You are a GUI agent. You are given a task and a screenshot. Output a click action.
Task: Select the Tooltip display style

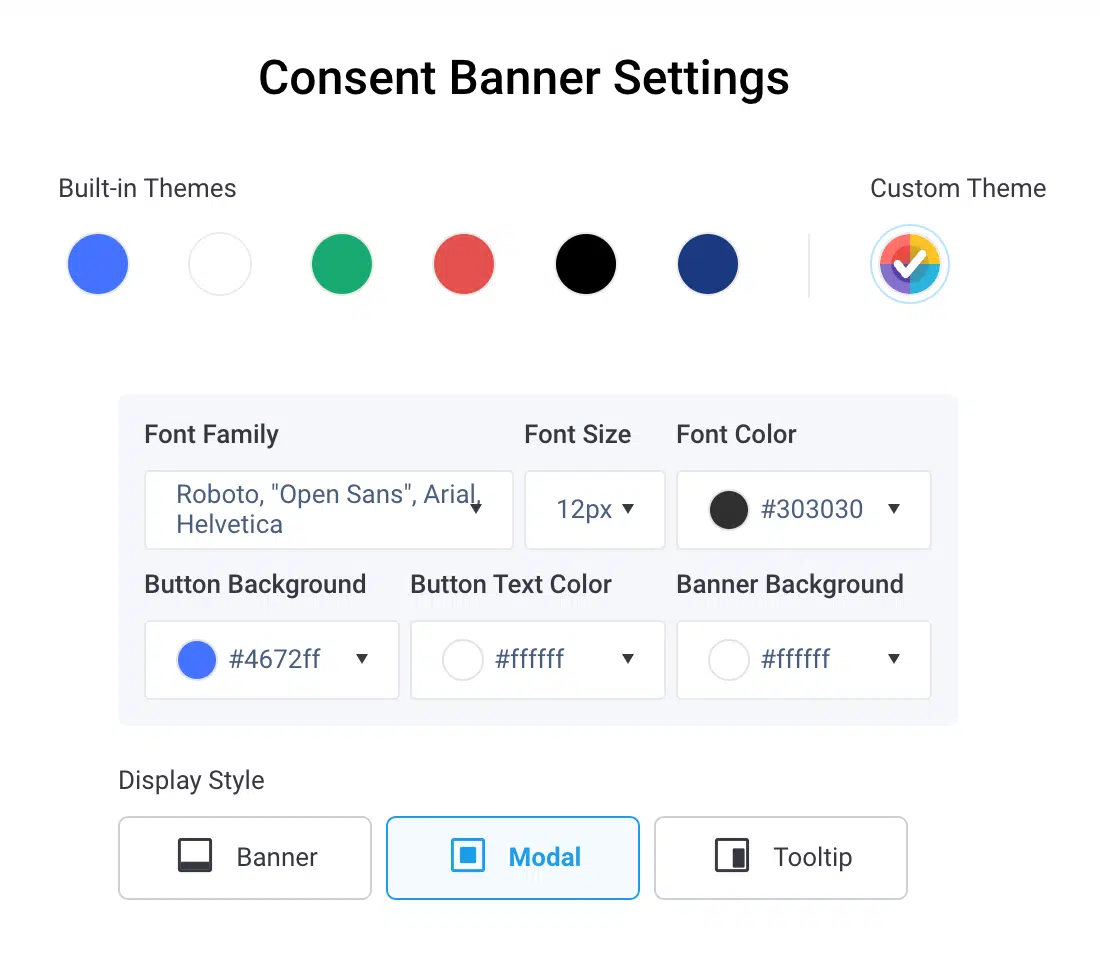[x=780, y=856]
